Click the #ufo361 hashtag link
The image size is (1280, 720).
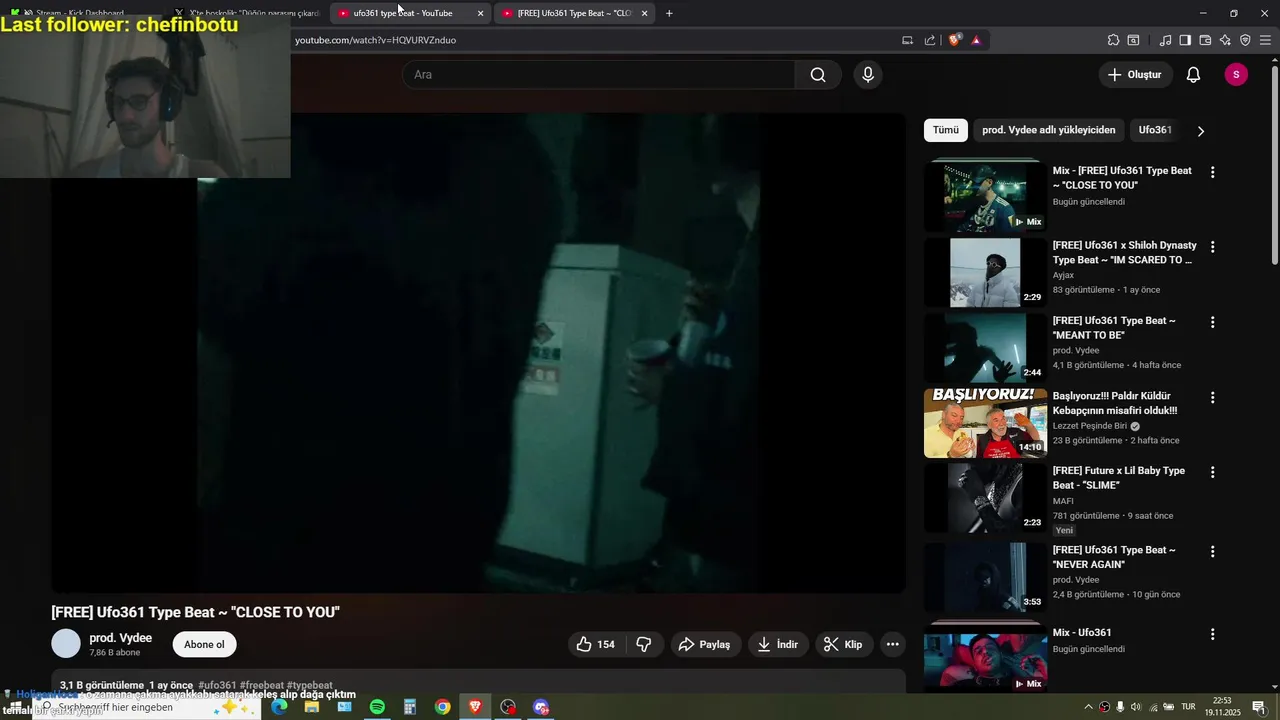tap(217, 685)
